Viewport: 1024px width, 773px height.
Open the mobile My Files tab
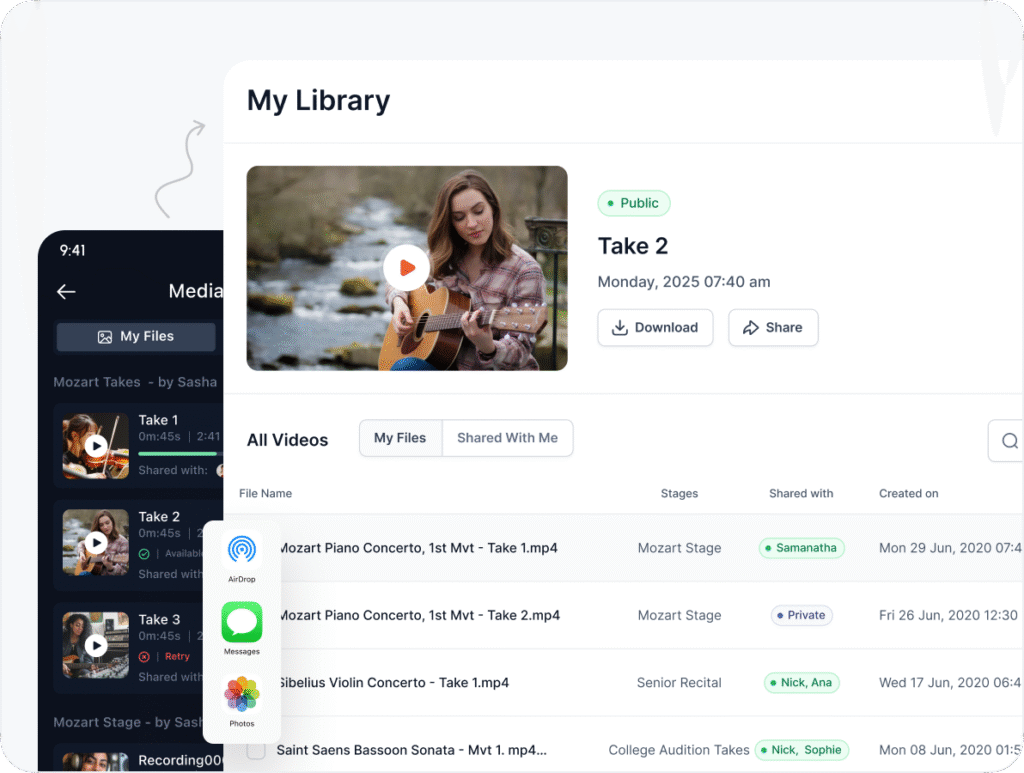[x=136, y=337]
